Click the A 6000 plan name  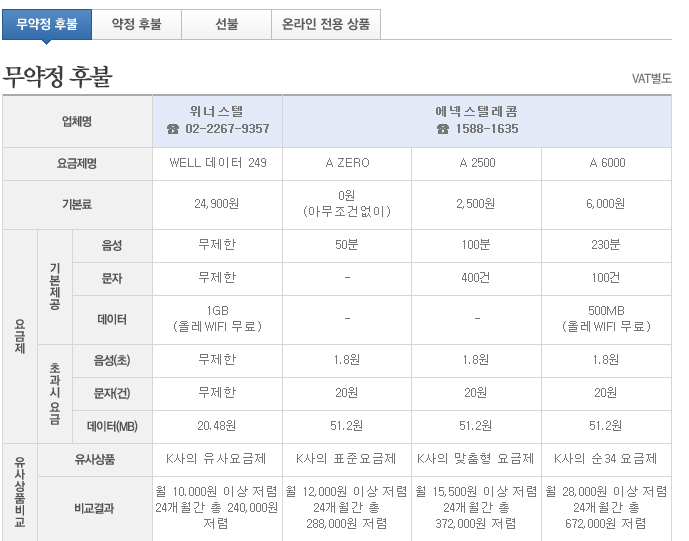point(607,163)
